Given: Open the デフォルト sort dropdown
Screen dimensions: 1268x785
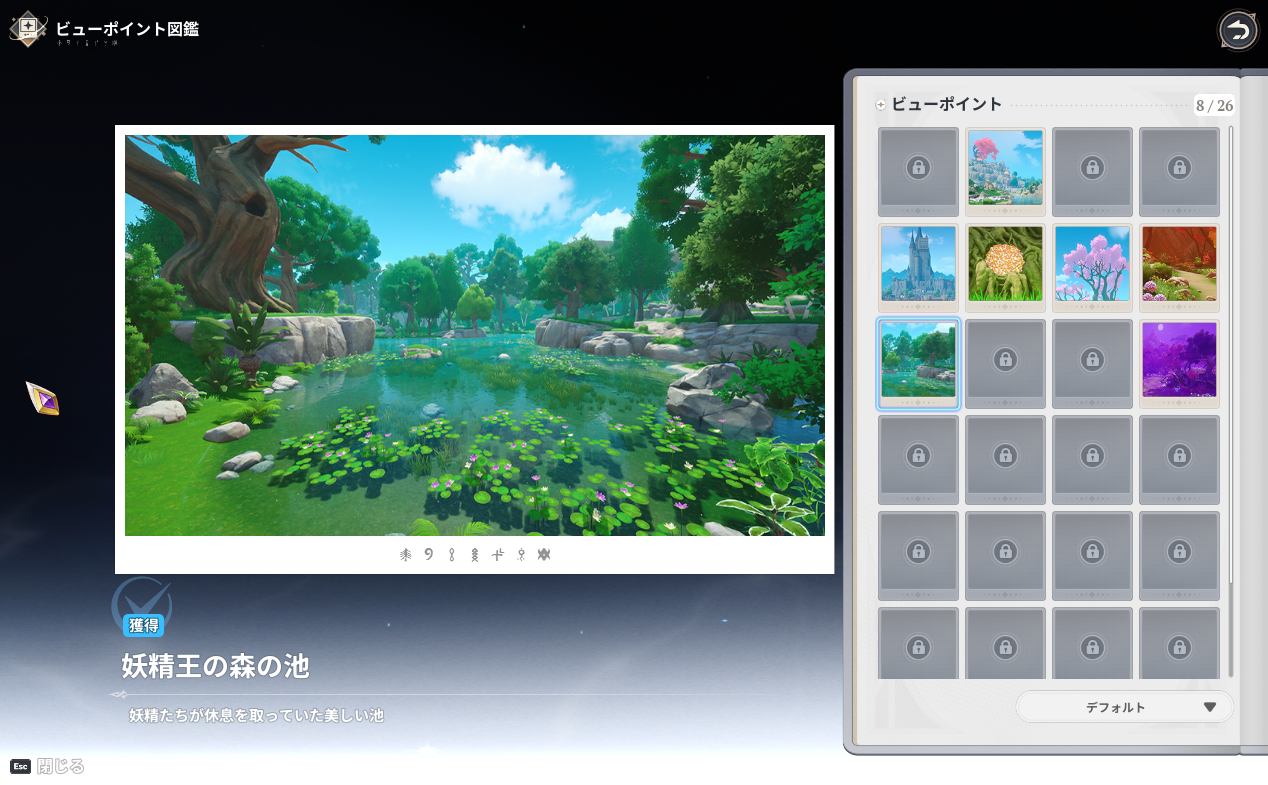Looking at the screenshot, I should click(x=1124, y=707).
